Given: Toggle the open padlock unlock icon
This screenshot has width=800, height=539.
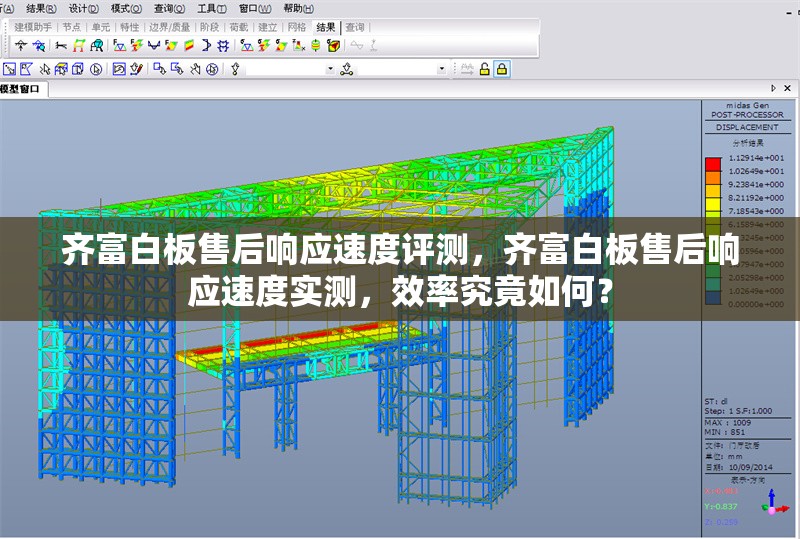Looking at the screenshot, I should coord(484,69).
